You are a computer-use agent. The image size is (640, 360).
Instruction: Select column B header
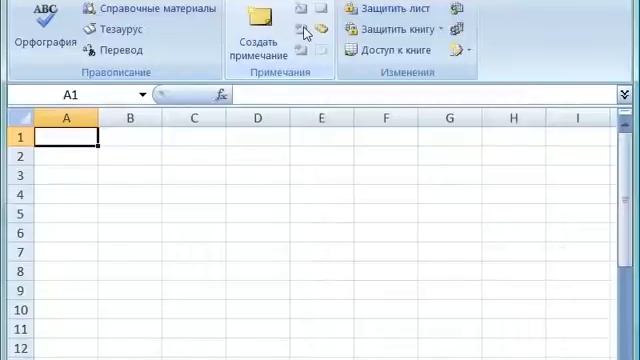click(130, 118)
